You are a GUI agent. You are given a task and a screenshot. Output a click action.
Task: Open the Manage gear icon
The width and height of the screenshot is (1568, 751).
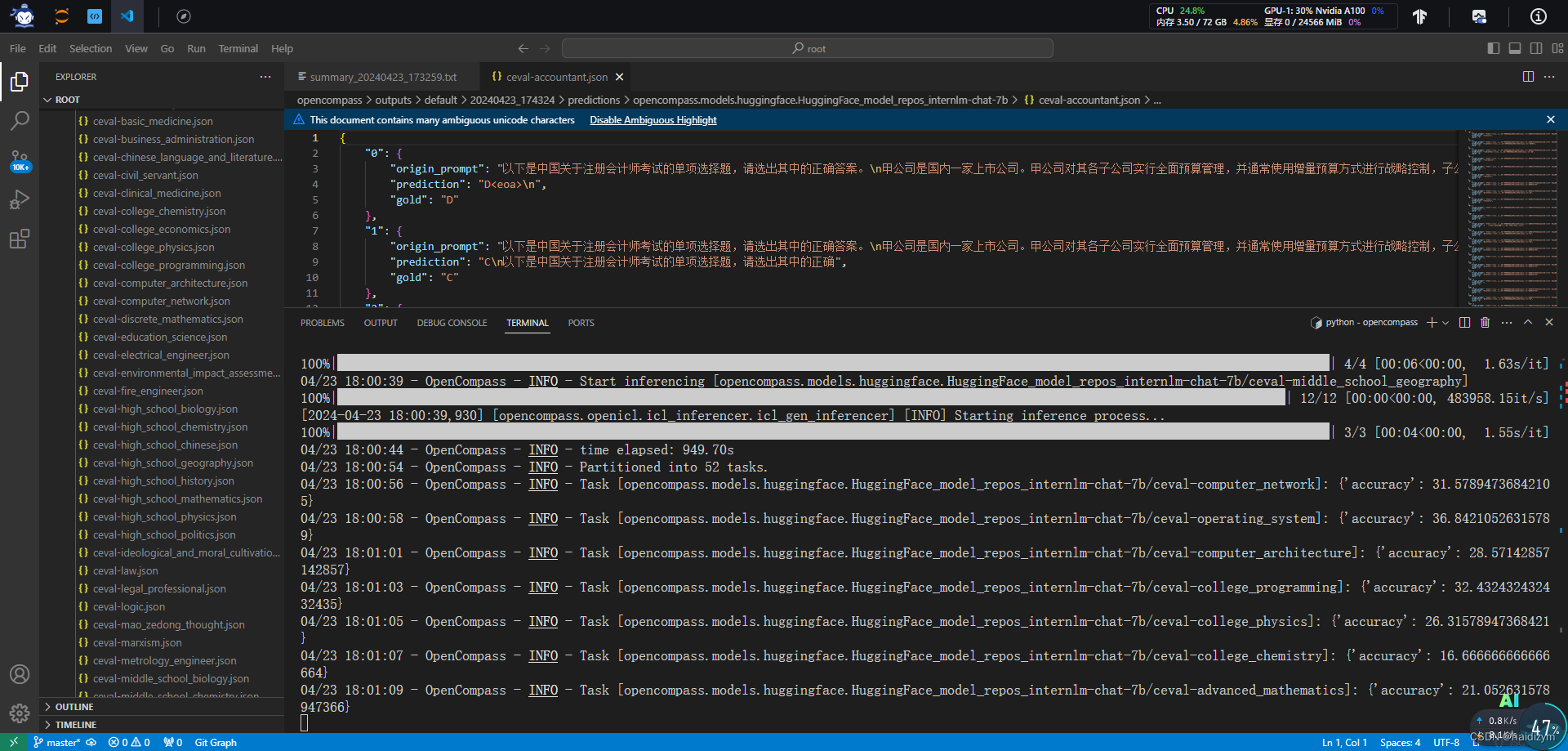click(20, 713)
